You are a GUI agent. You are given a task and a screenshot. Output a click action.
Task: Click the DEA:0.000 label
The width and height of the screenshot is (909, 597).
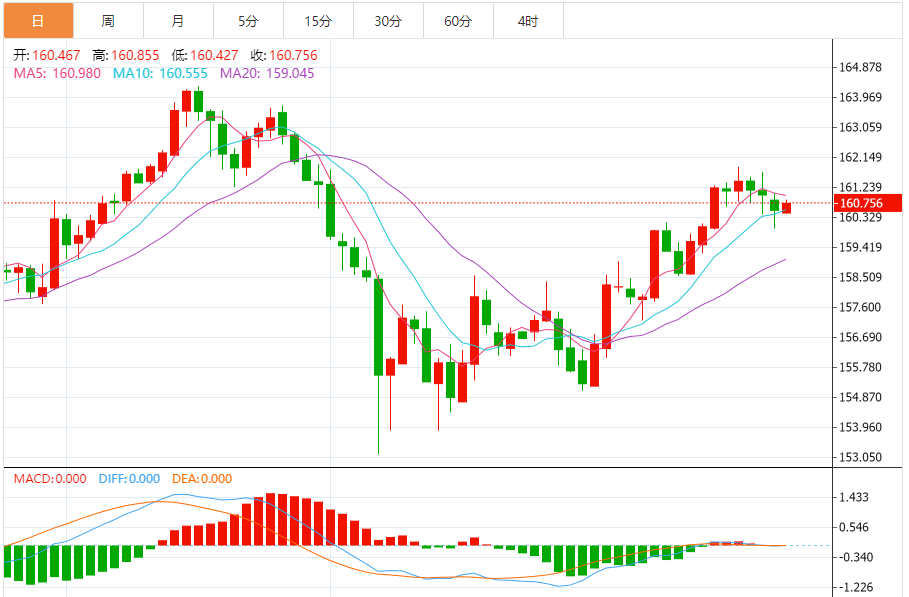tap(202, 479)
